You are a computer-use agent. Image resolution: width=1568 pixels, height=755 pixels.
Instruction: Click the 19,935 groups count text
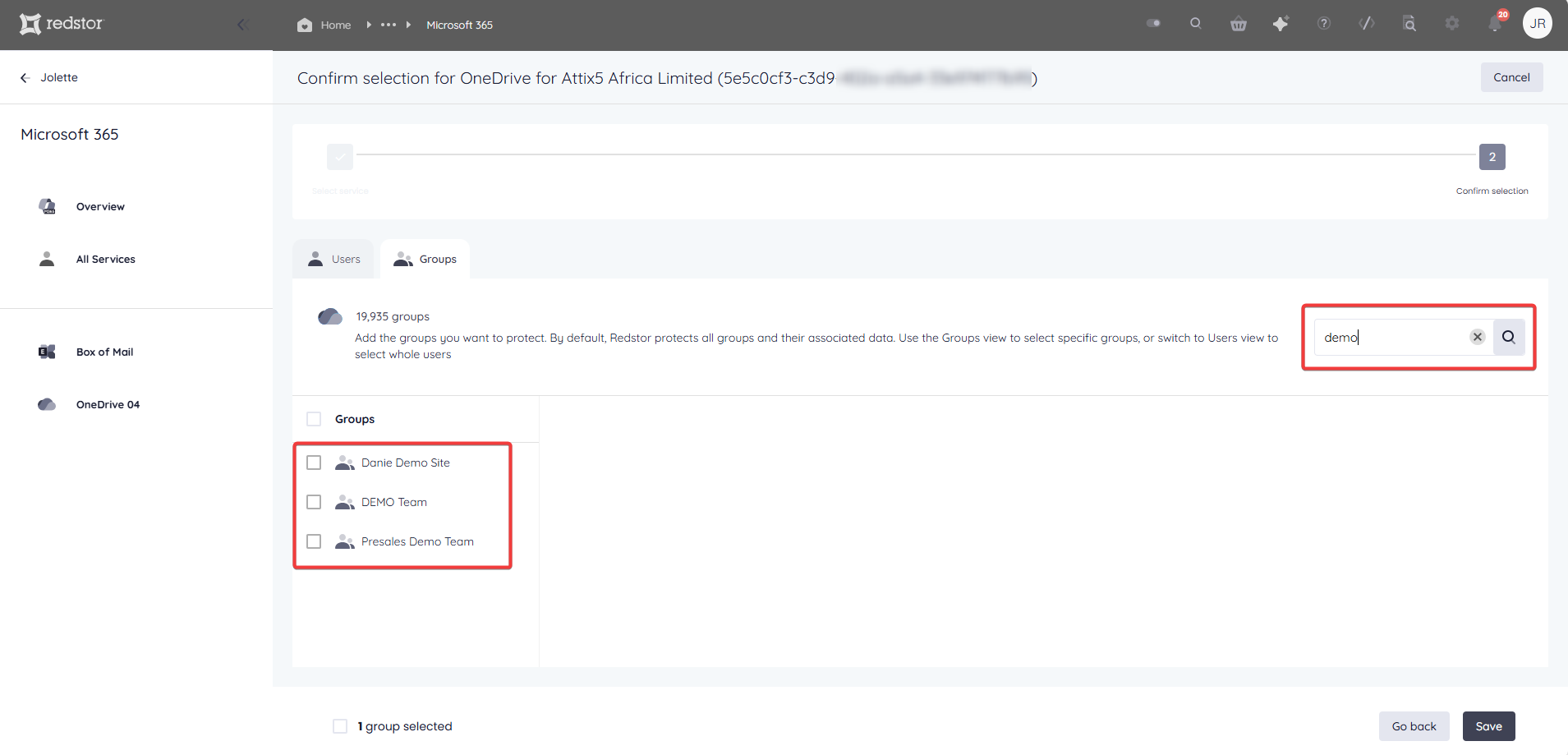coord(393,316)
